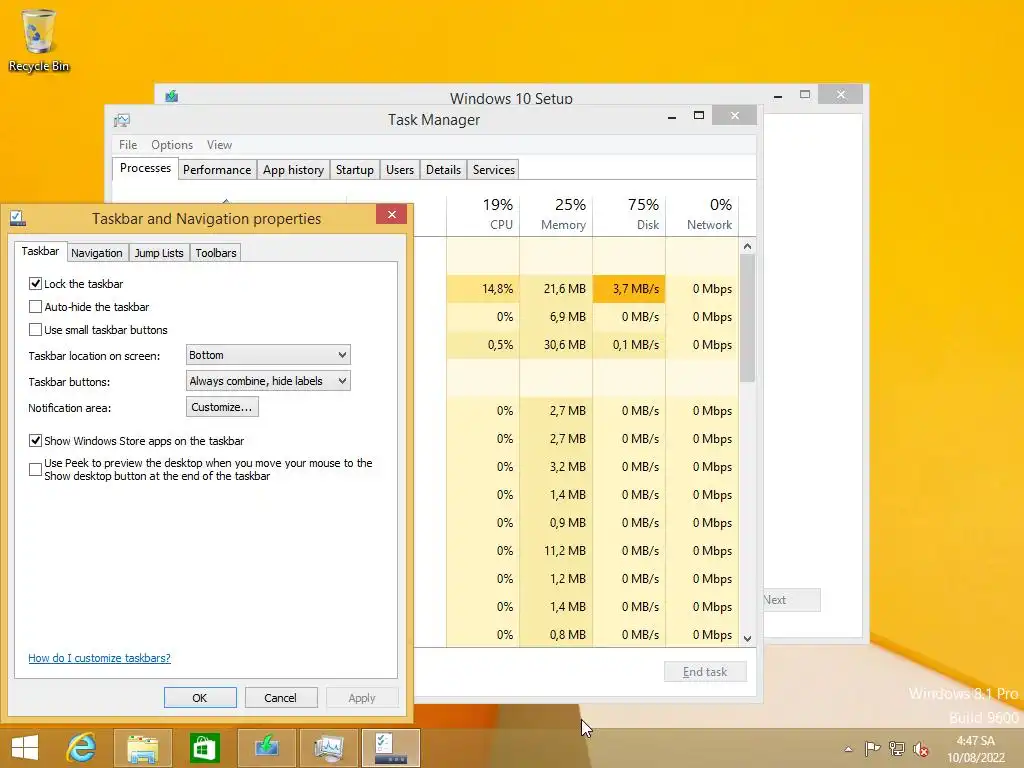Switch to the Navigation tab
Screen dimensions: 1024x768
tap(97, 253)
